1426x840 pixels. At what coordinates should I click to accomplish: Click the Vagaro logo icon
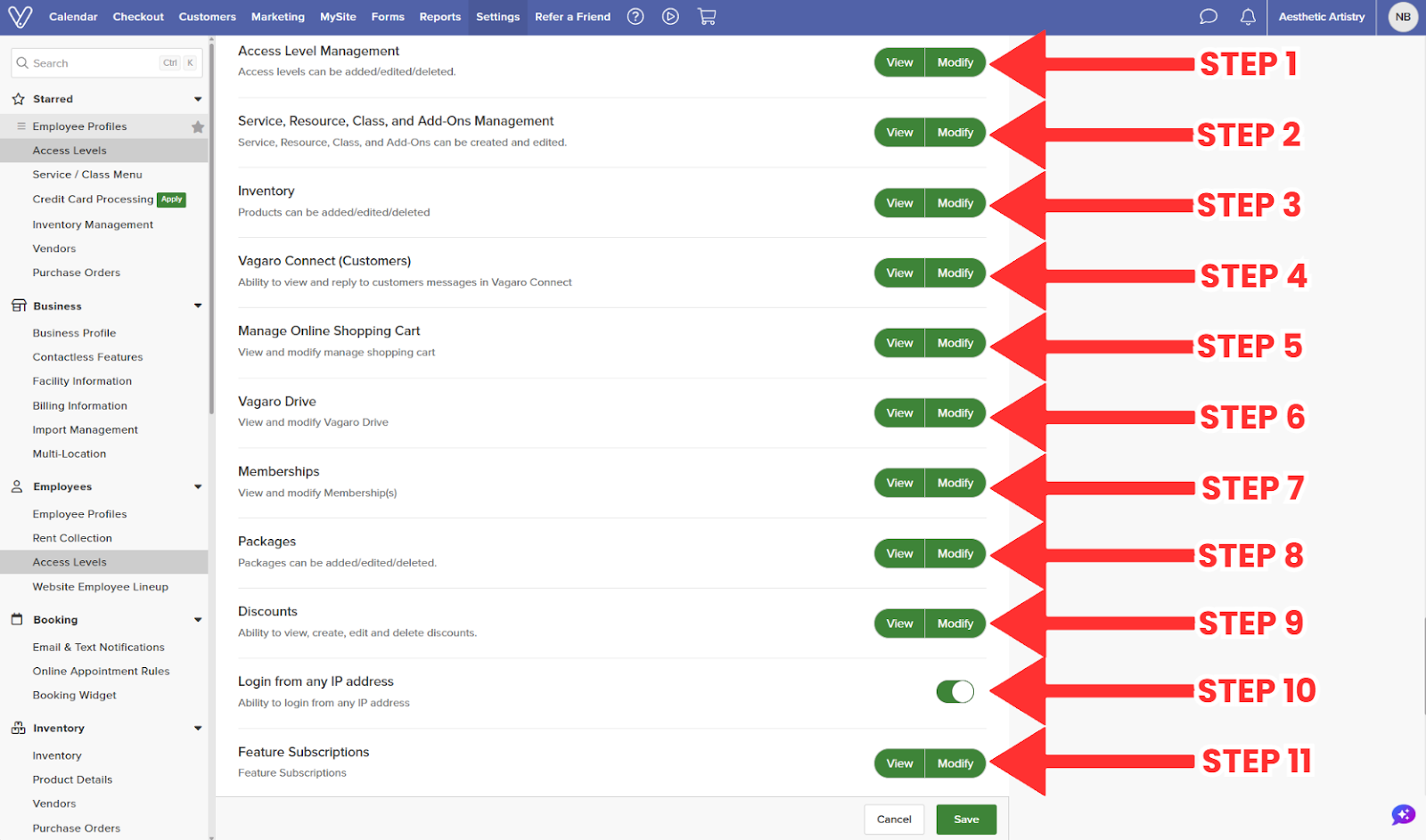click(20, 16)
